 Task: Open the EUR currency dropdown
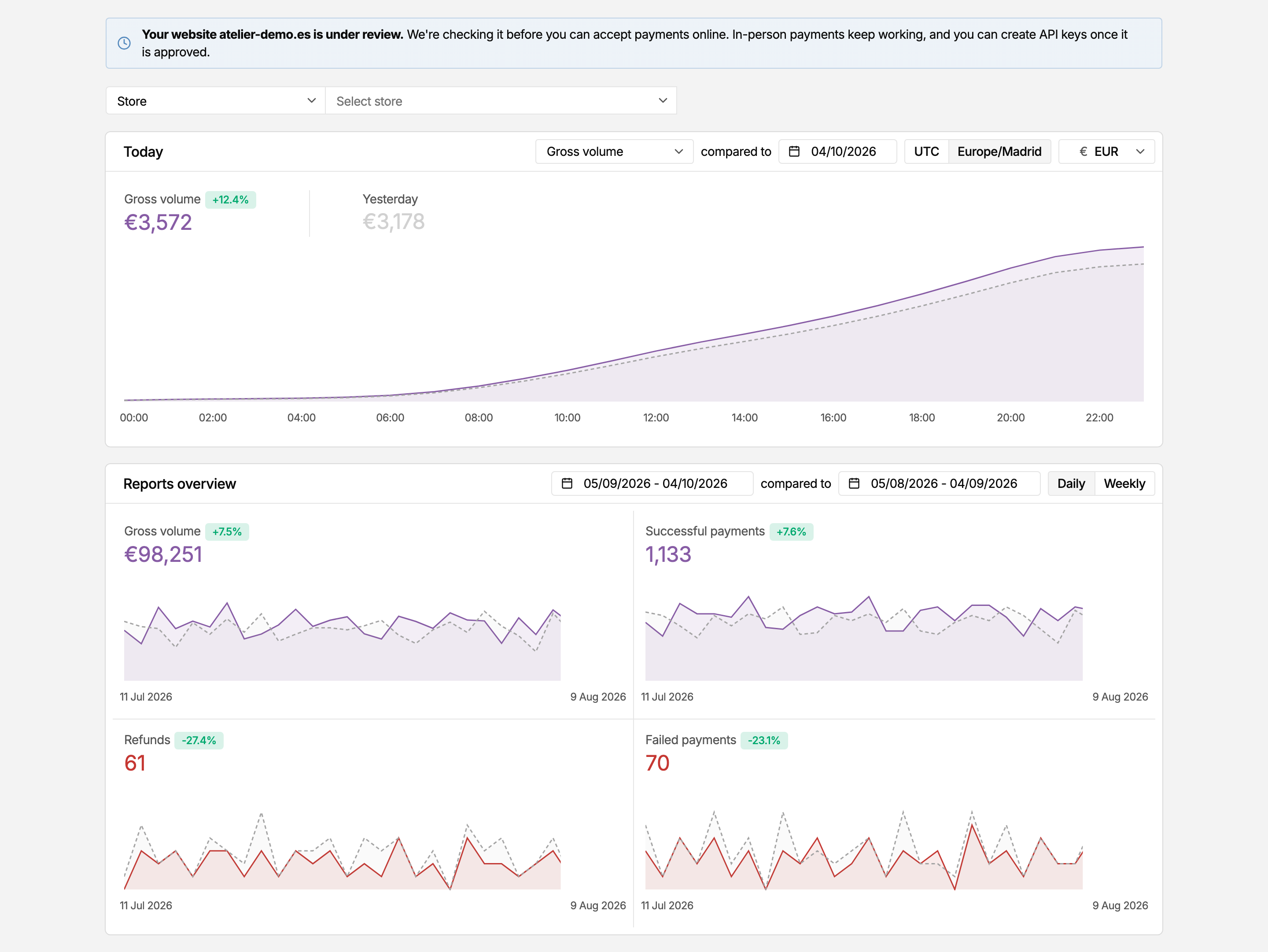[x=1106, y=151]
